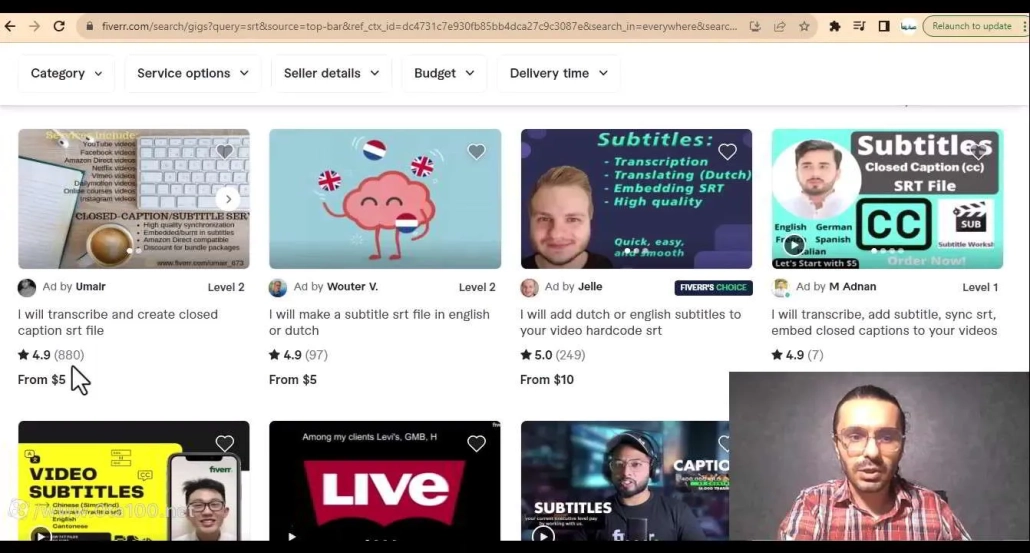
Task: Favorite Umair's closed caption gig with heart
Action: pyautogui.click(x=225, y=152)
